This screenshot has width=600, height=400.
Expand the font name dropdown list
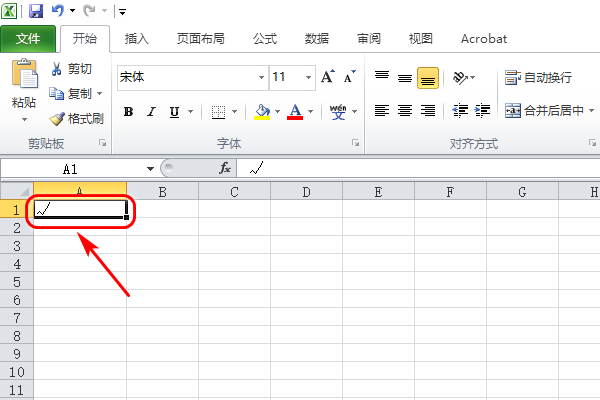pos(261,77)
